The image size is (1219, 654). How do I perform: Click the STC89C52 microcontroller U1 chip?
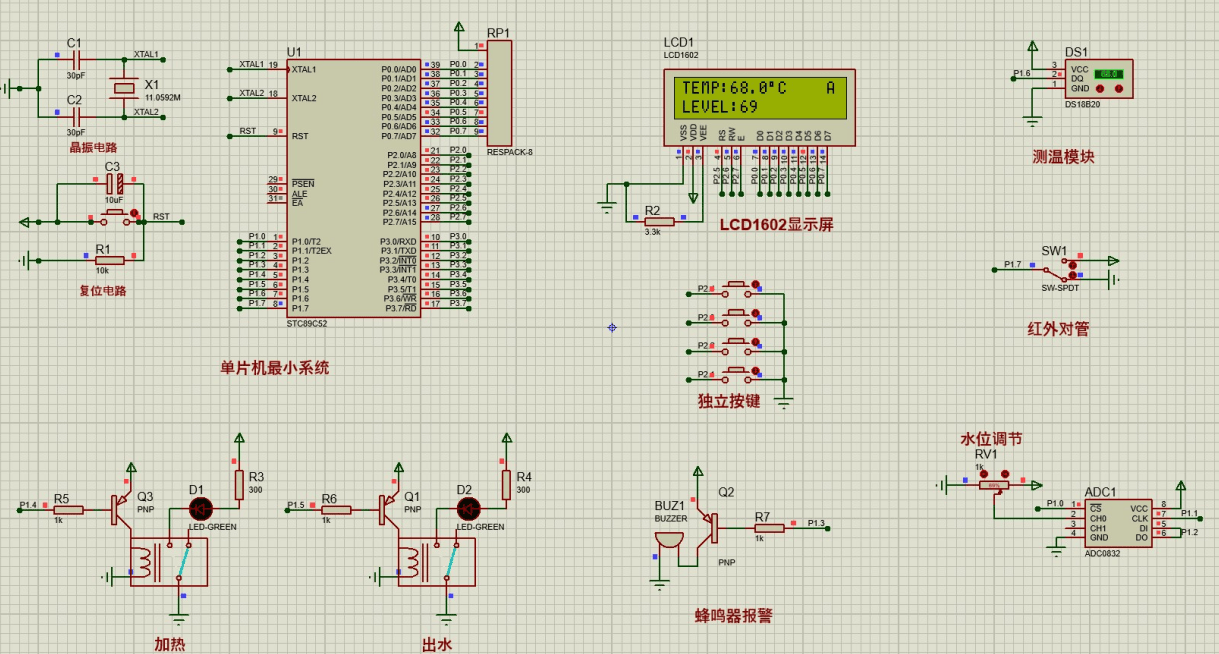pyautogui.click(x=355, y=188)
